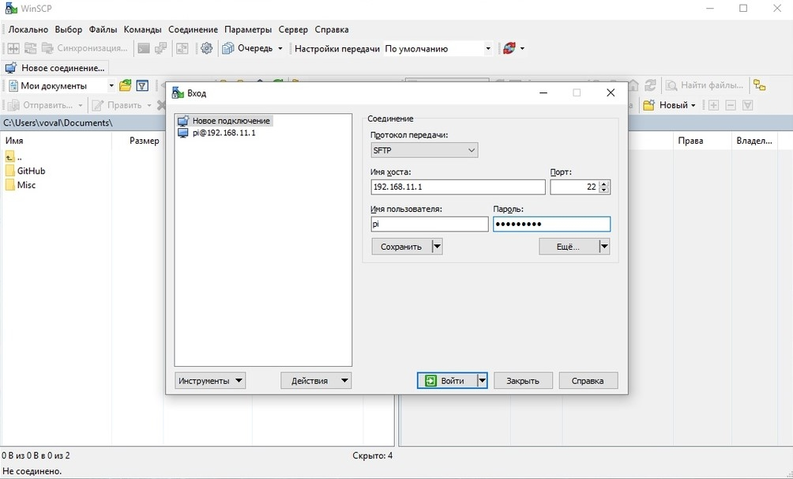Click the filter icon in local panel toolbar
The width and height of the screenshot is (793, 479).
pos(143,86)
